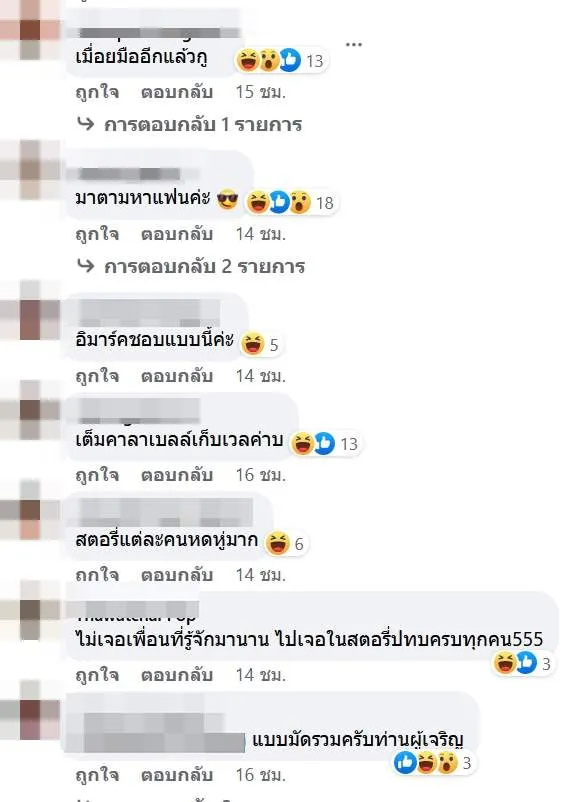
Task: Like the มาตามหาแฟนค่ะ comment with ถูกใจ
Action: click(x=97, y=234)
